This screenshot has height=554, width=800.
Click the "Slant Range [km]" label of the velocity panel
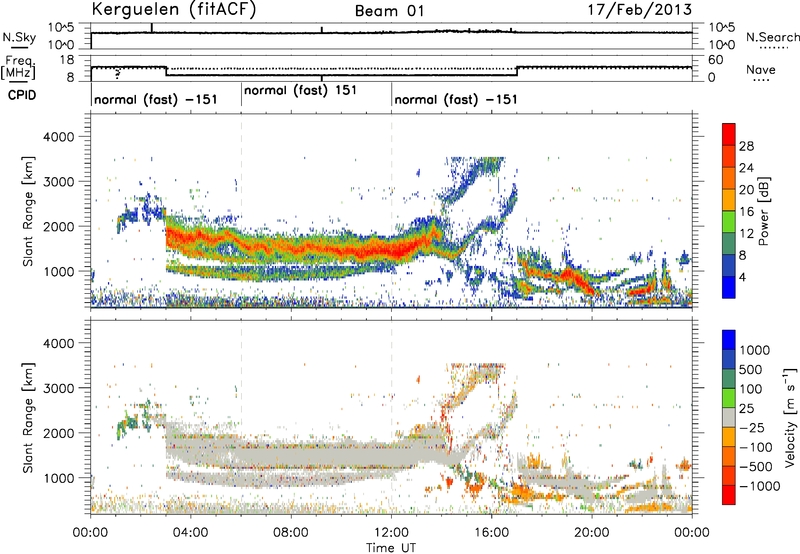pyautogui.click(x=28, y=417)
